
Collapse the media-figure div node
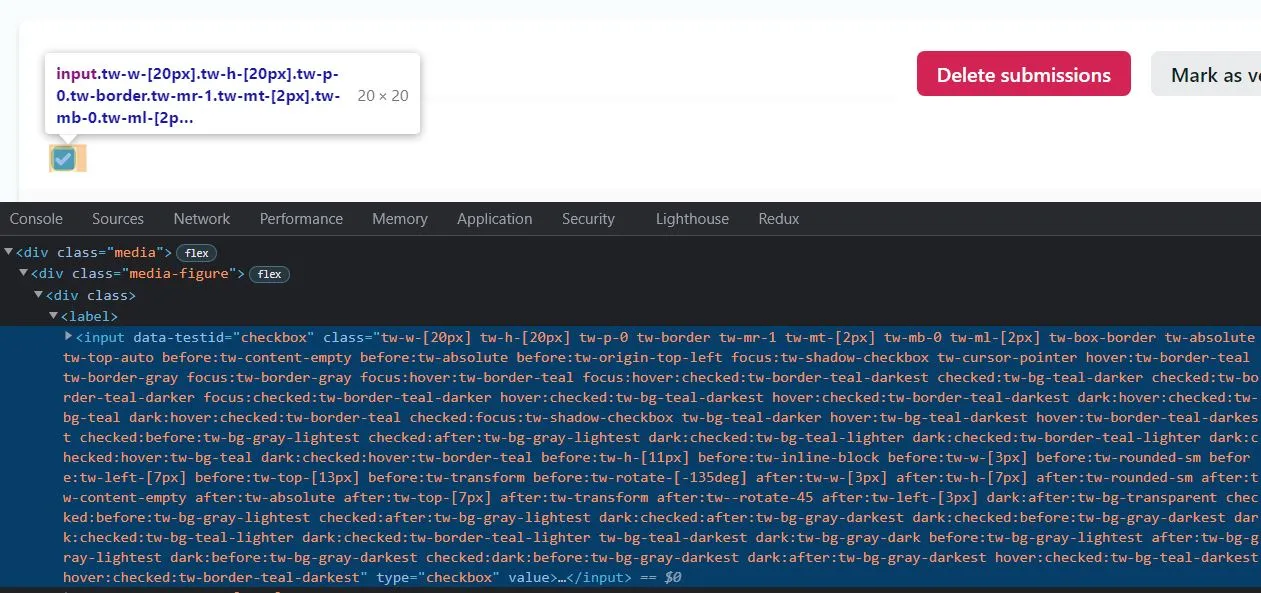[22, 274]
